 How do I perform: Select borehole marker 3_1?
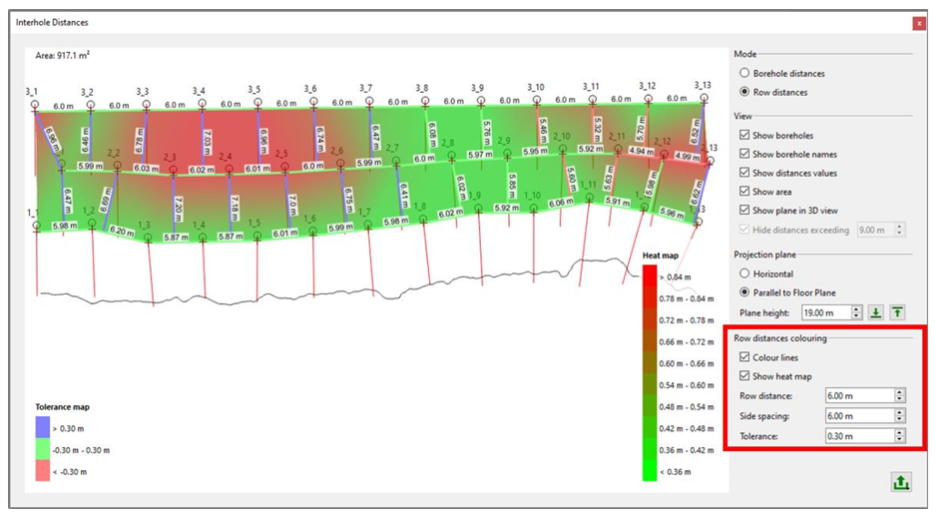[32, 103]
